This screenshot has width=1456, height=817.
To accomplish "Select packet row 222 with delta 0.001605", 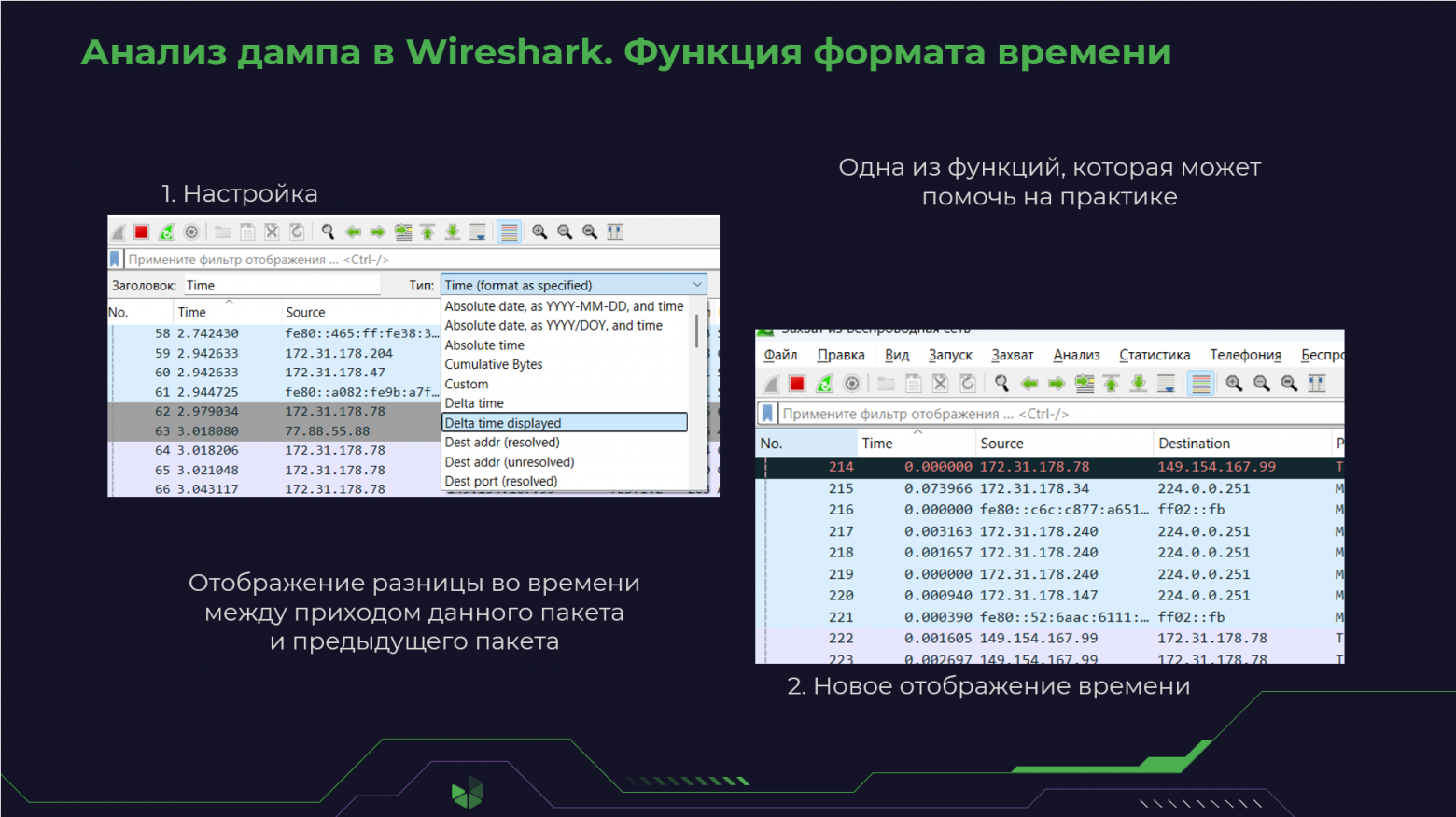I will tap(1050, 639).
